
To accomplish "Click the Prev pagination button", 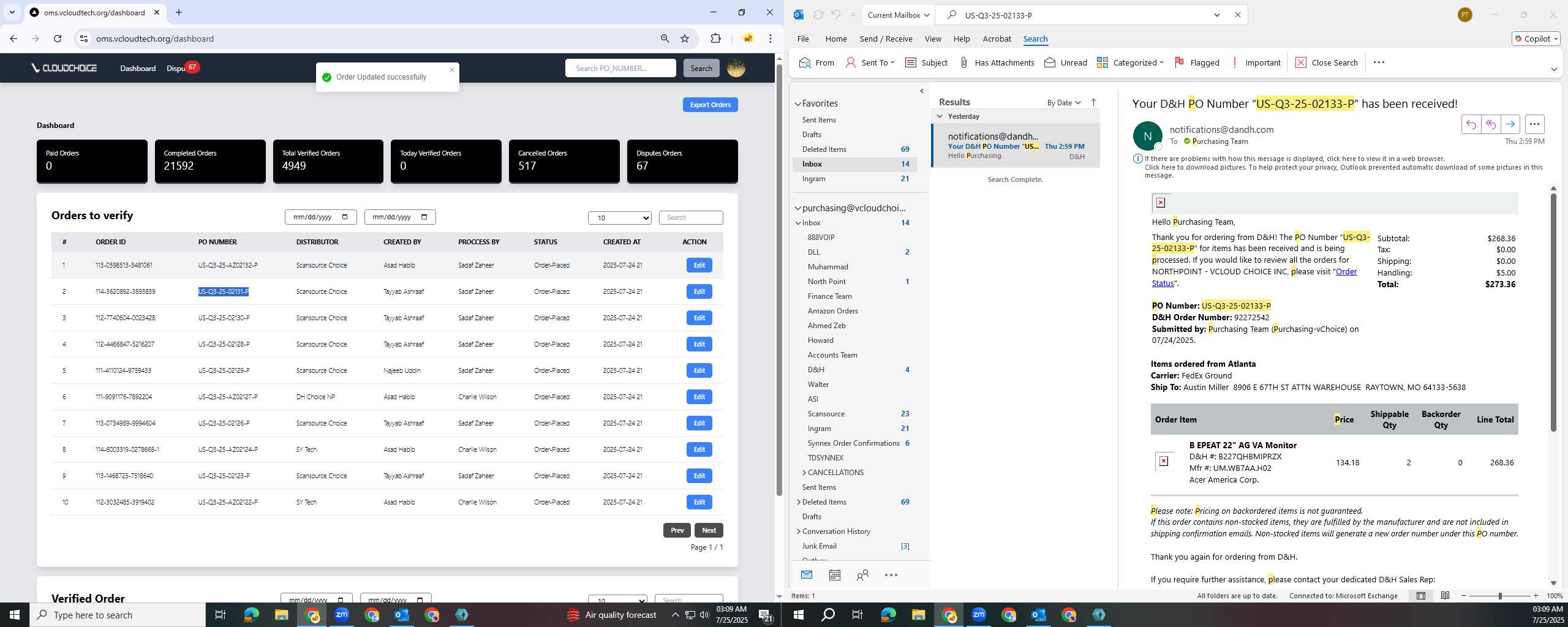I will click(x=677, y=530).
